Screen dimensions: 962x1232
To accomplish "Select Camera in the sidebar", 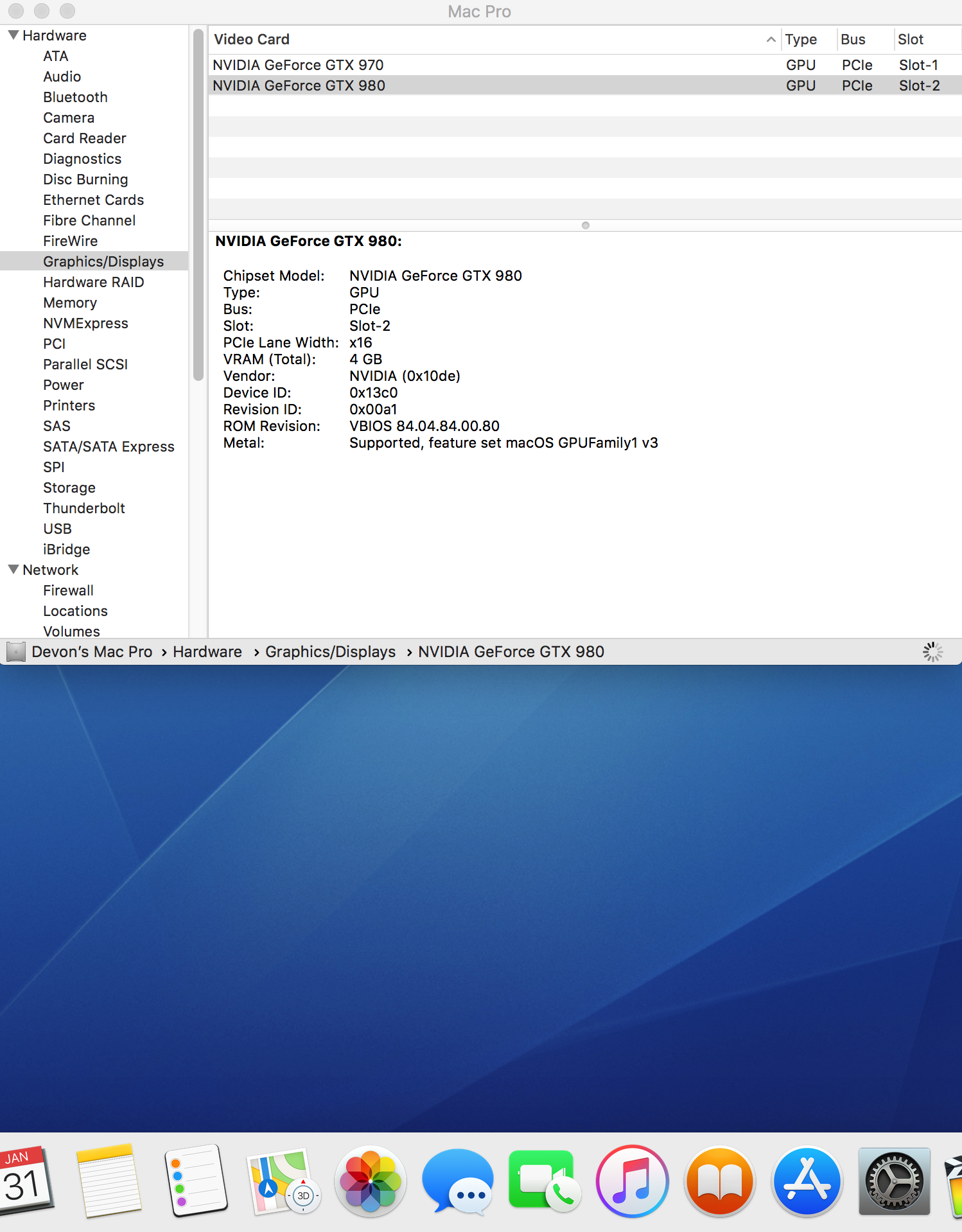I will click(x=69, y=118).
